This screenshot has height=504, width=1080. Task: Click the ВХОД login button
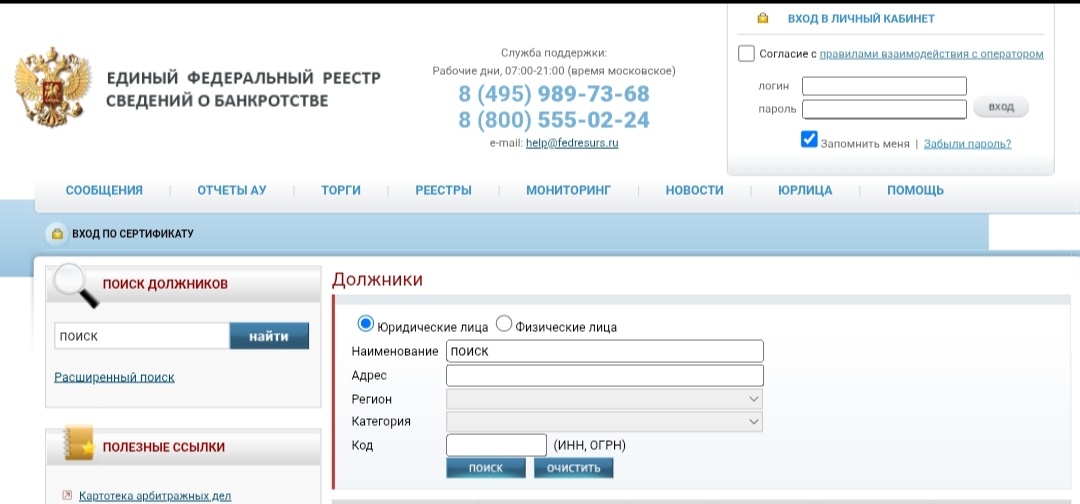pyautogui.click(x=1001, y=107)
